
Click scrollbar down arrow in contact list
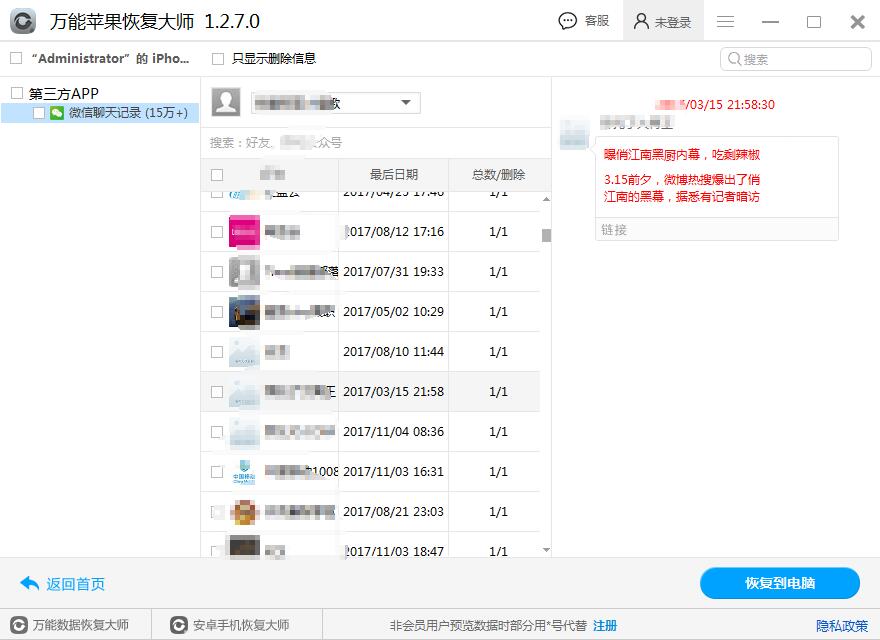pyautogui.click(x=546, y=550)
